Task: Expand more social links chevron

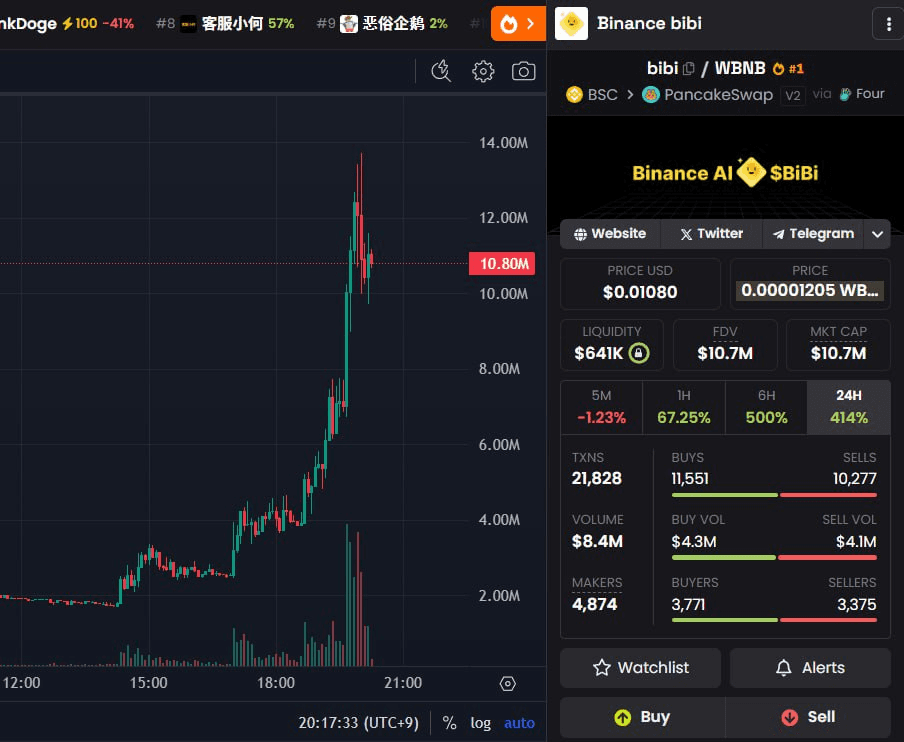Action: click(877, 234)
